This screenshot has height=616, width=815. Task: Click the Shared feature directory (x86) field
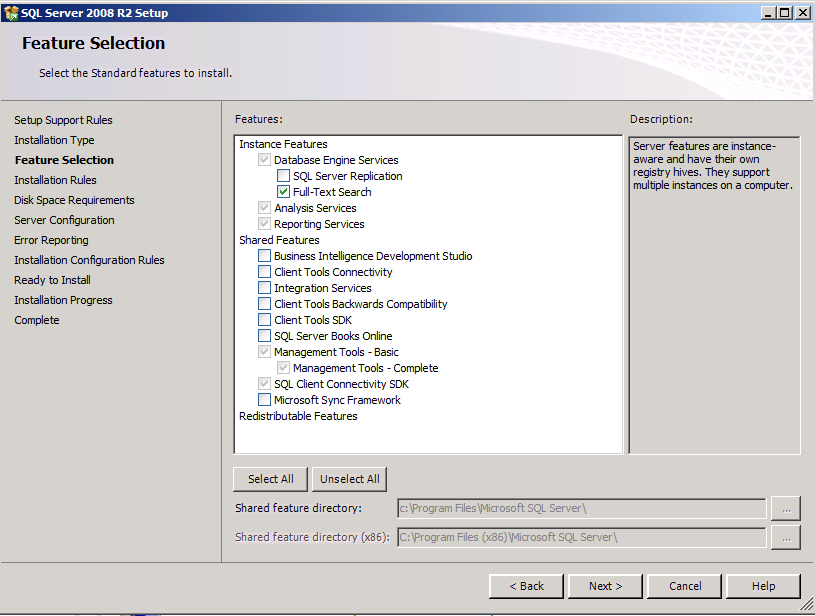582,538
